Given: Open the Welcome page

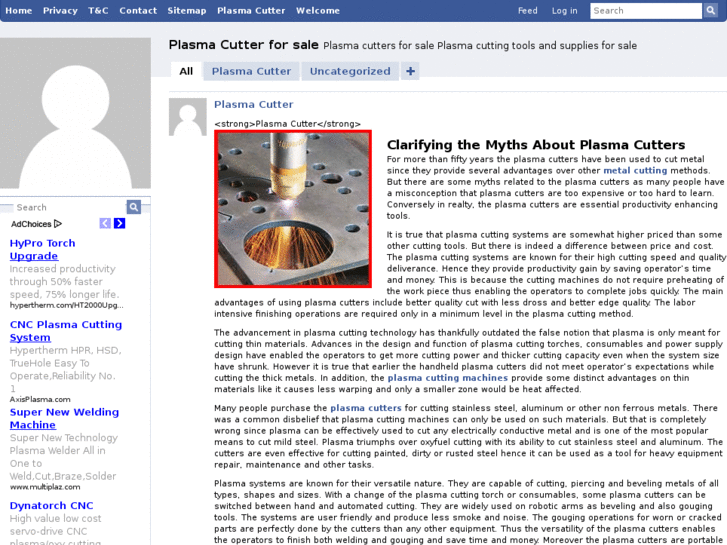Looking at the screenshot, I should tap(318, 10).
